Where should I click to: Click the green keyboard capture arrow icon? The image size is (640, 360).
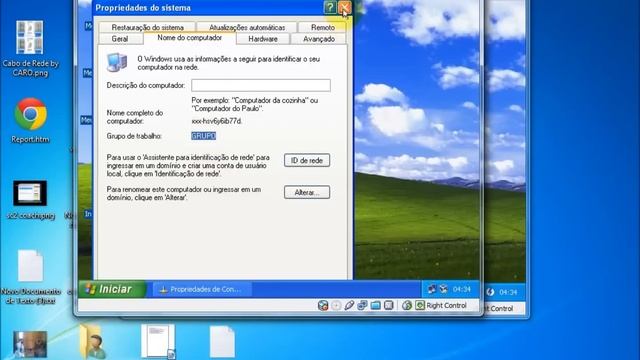click(x=420, y=305)
